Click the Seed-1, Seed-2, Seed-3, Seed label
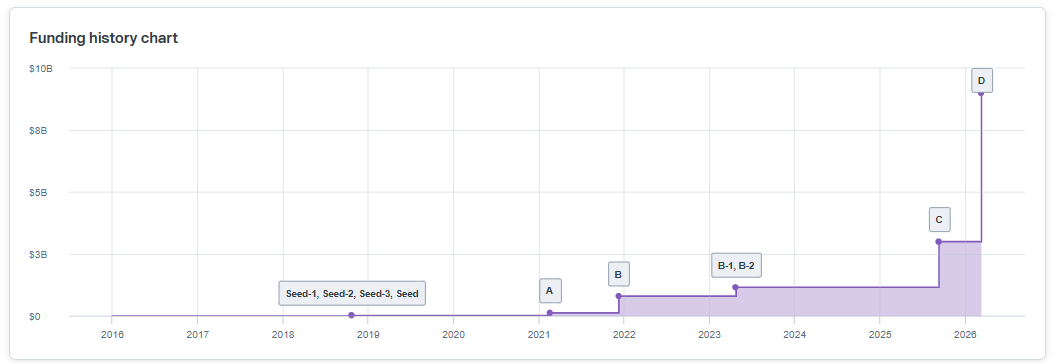Screen dimensions: 1057x364 [352, 293]
